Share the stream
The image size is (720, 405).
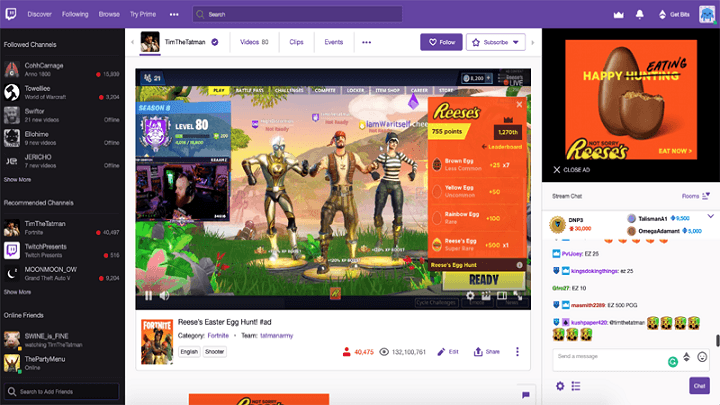point(487,352)
